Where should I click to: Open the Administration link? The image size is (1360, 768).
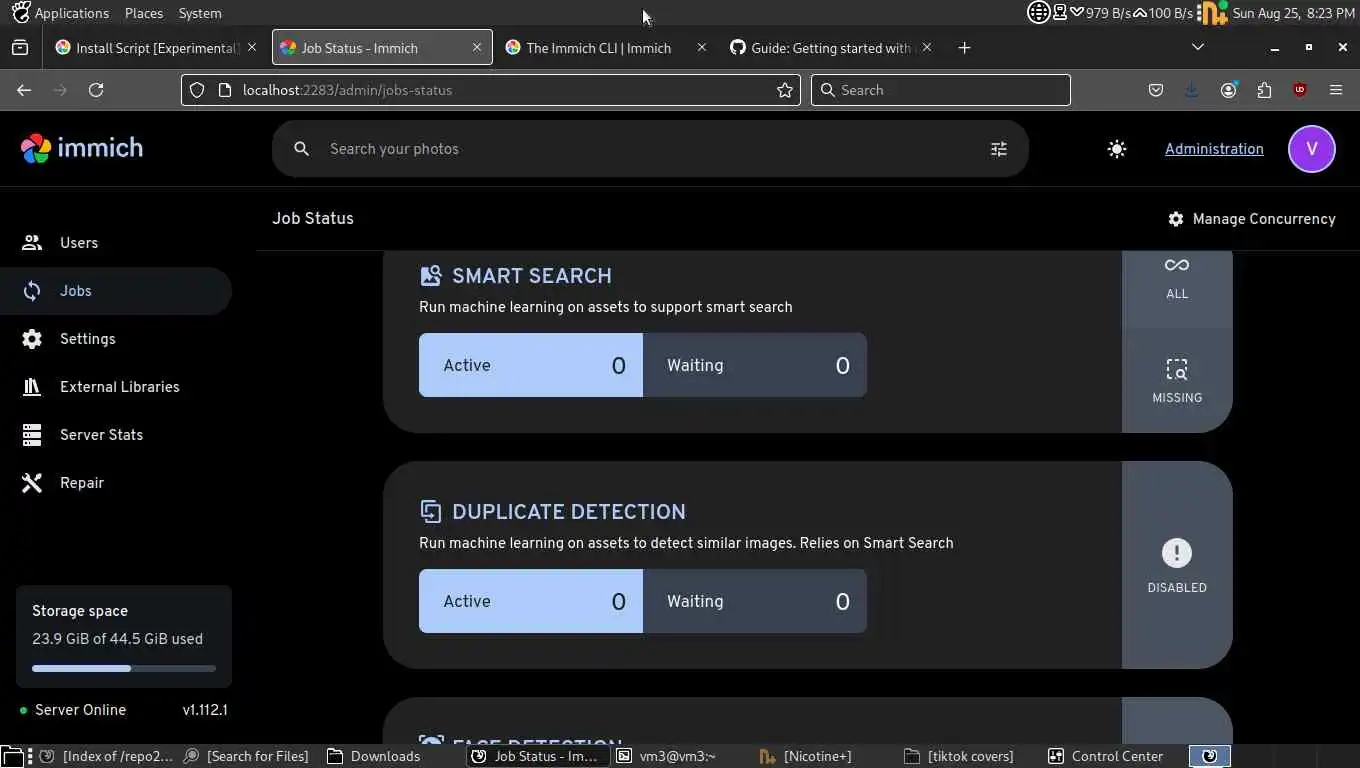[x=1214, y=149]
